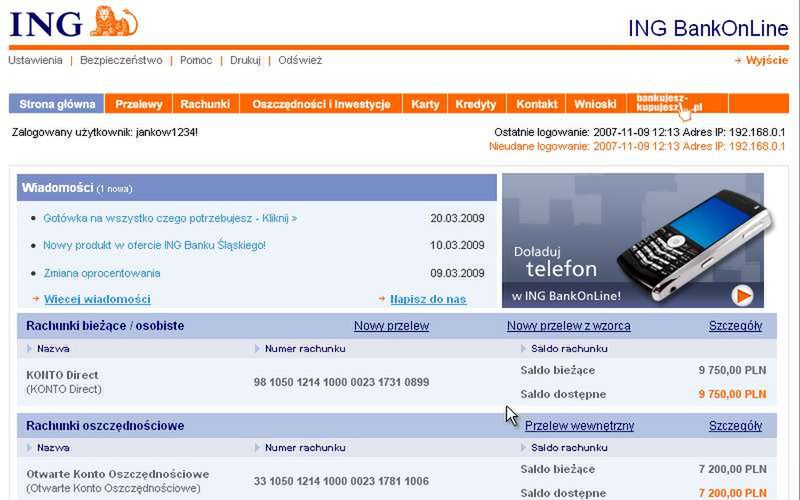Open message 'Nowy produkt w ofercie ING'
The image size is (800, 500).
tap(154, 245)
